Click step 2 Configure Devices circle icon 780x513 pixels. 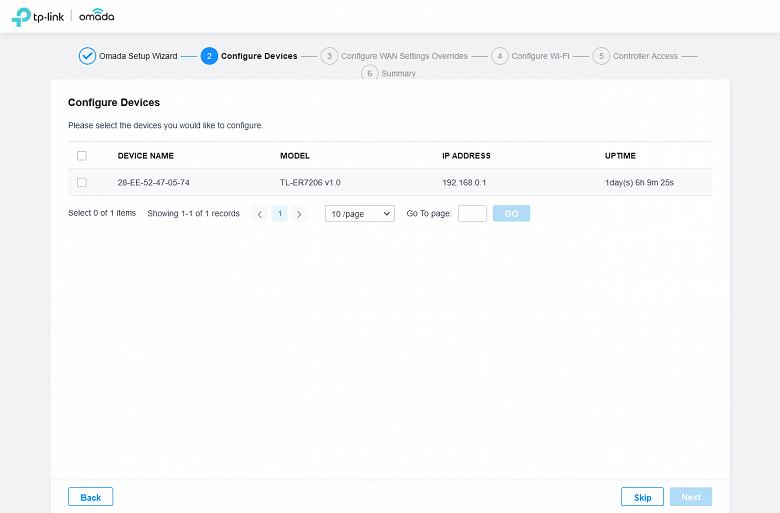point(209,56)
